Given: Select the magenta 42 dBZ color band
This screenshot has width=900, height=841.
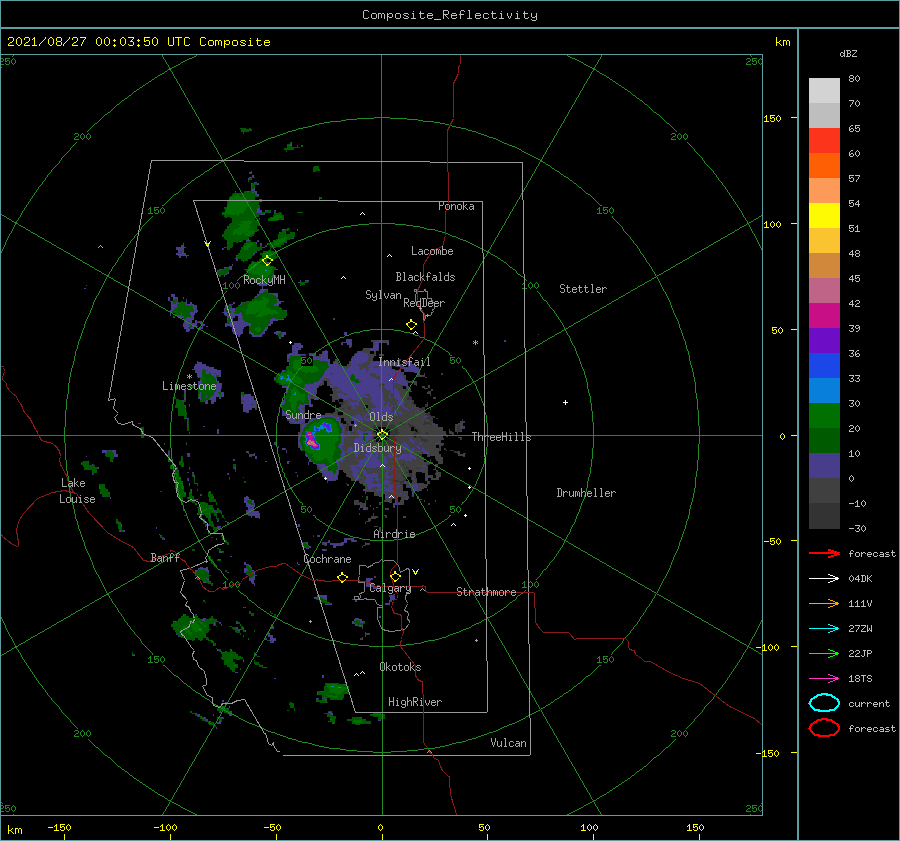Looking at the screenshot, I should [824, 315].
